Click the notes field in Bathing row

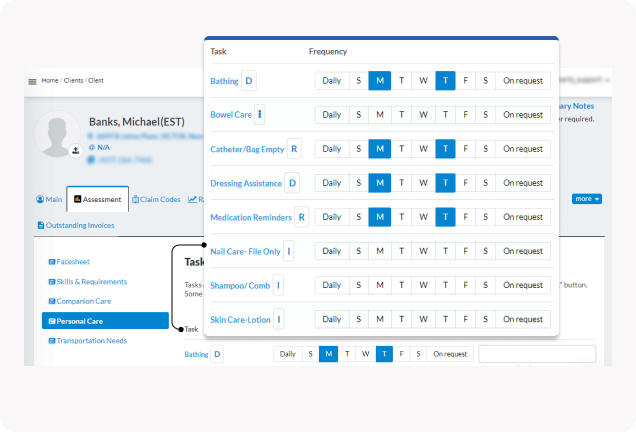point(537,354)
